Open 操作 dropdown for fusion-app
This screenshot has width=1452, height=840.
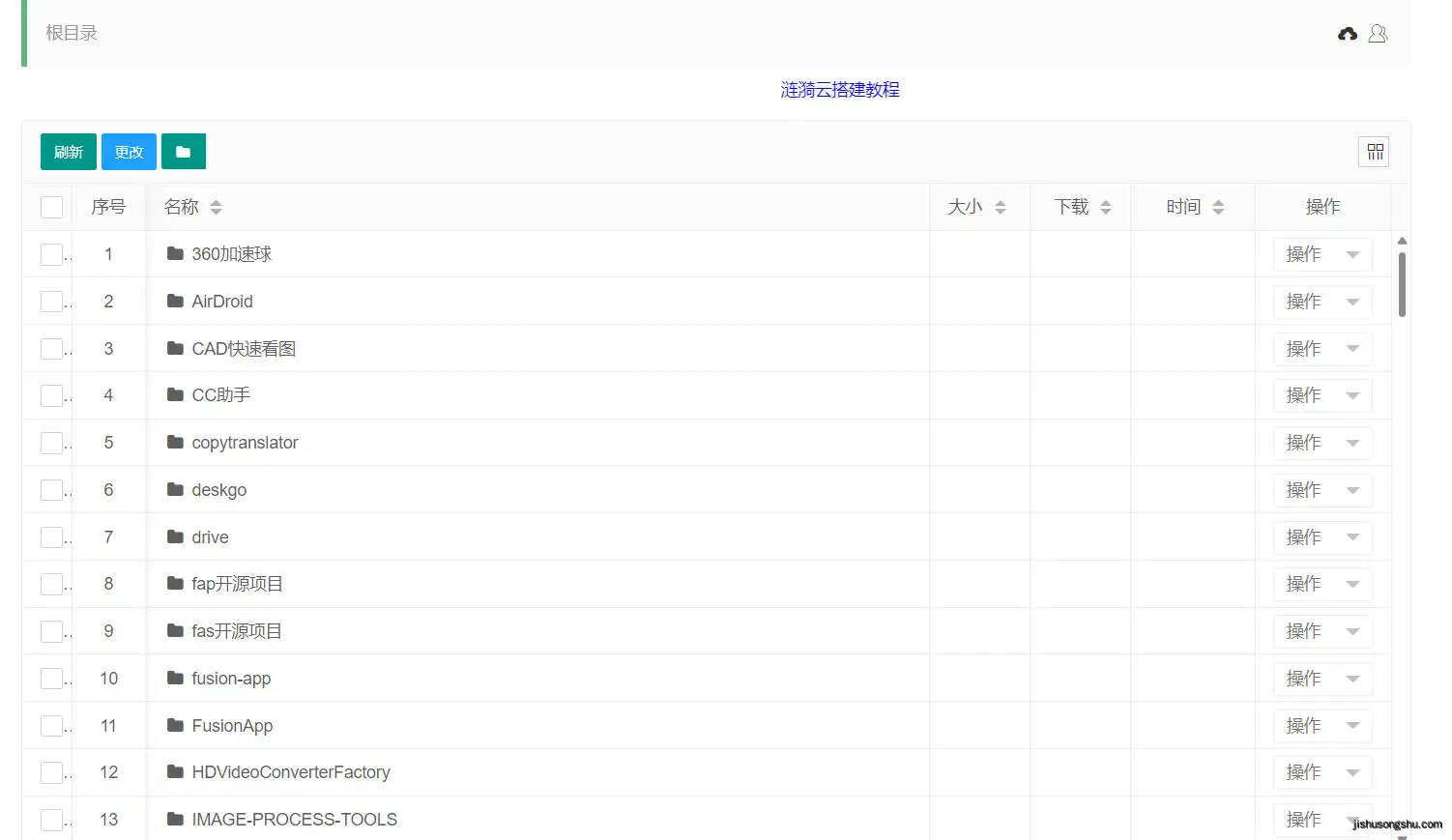1322,679
